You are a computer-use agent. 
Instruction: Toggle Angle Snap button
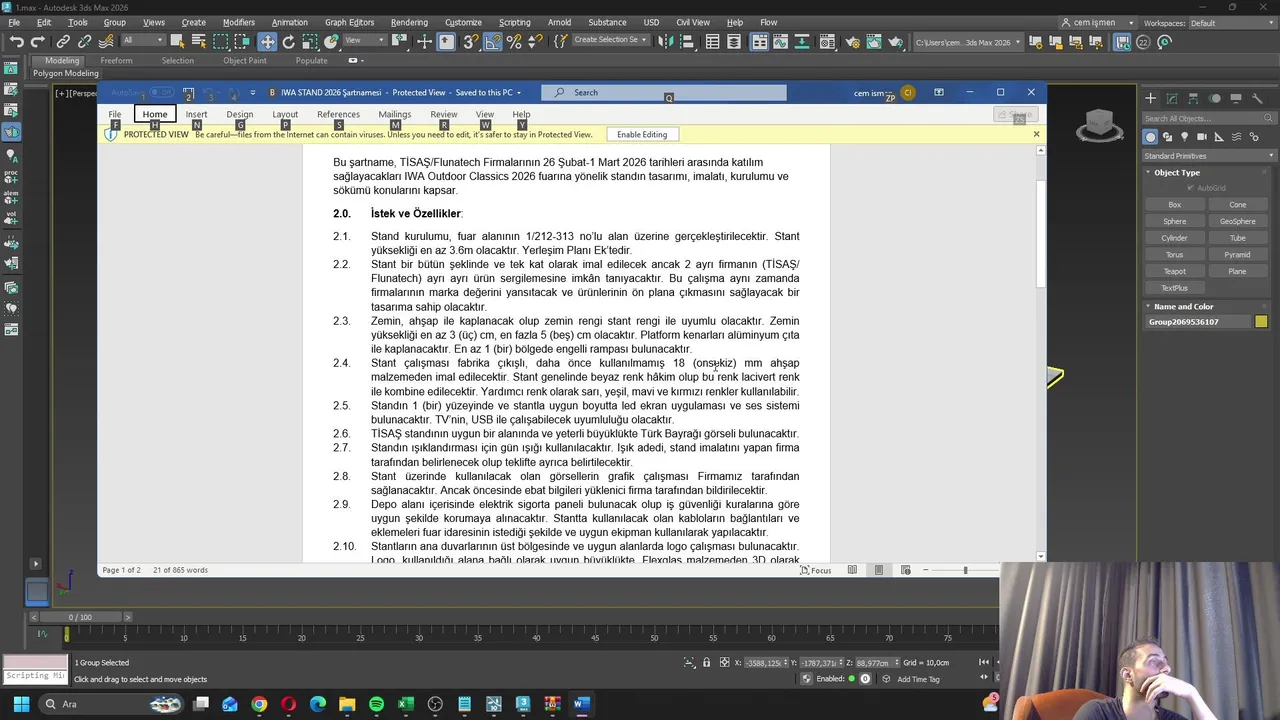492,42
